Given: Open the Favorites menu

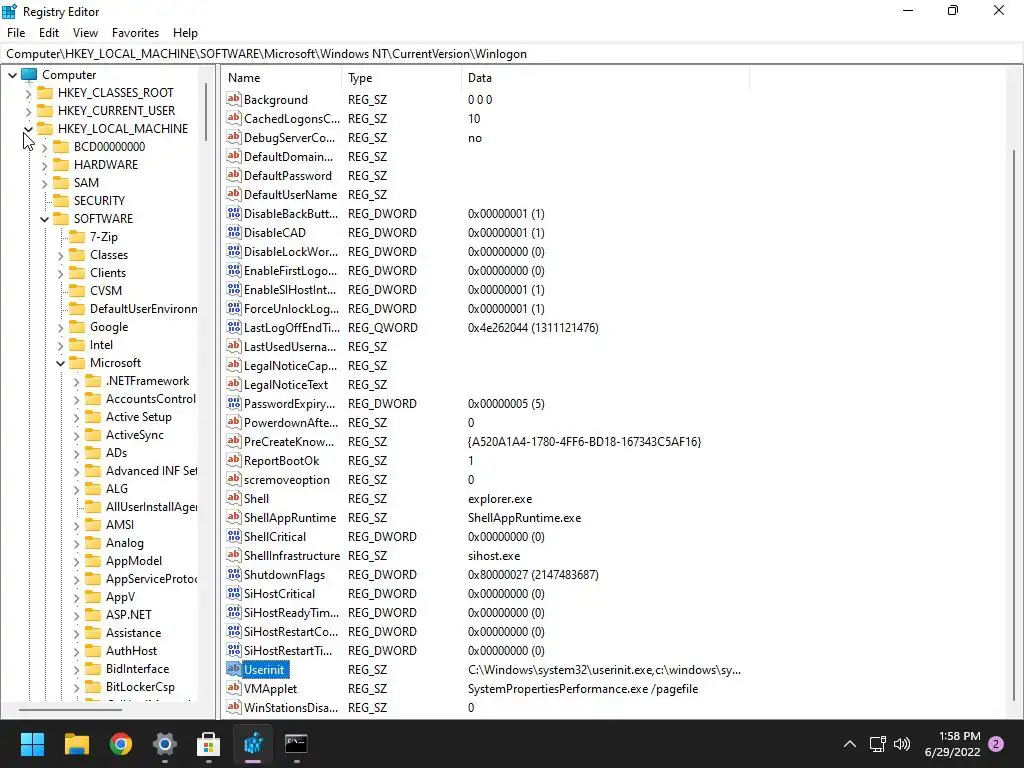Looking at the screenshot, I should [135, 33].
